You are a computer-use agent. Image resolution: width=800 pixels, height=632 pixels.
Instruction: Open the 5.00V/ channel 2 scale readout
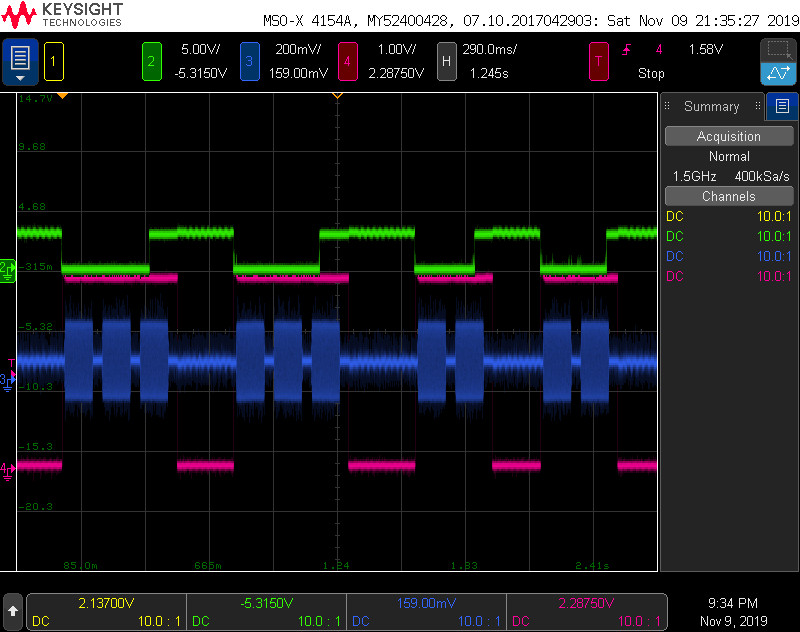(x=201, y=49)
